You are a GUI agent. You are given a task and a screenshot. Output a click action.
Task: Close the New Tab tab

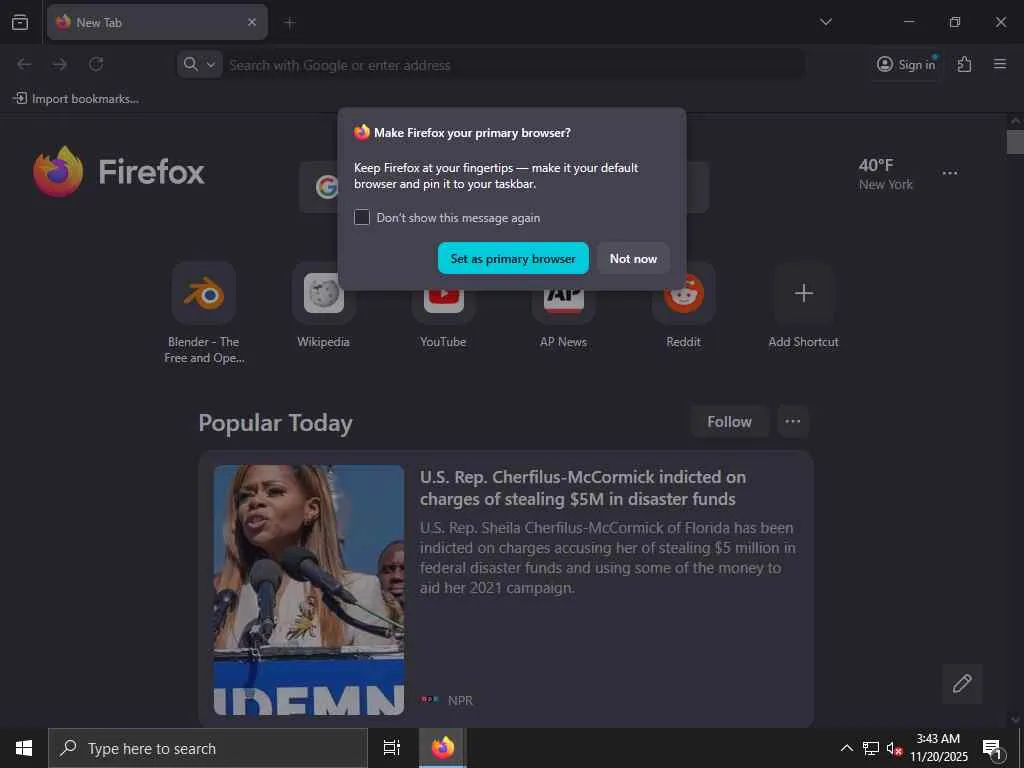[251, 22]
